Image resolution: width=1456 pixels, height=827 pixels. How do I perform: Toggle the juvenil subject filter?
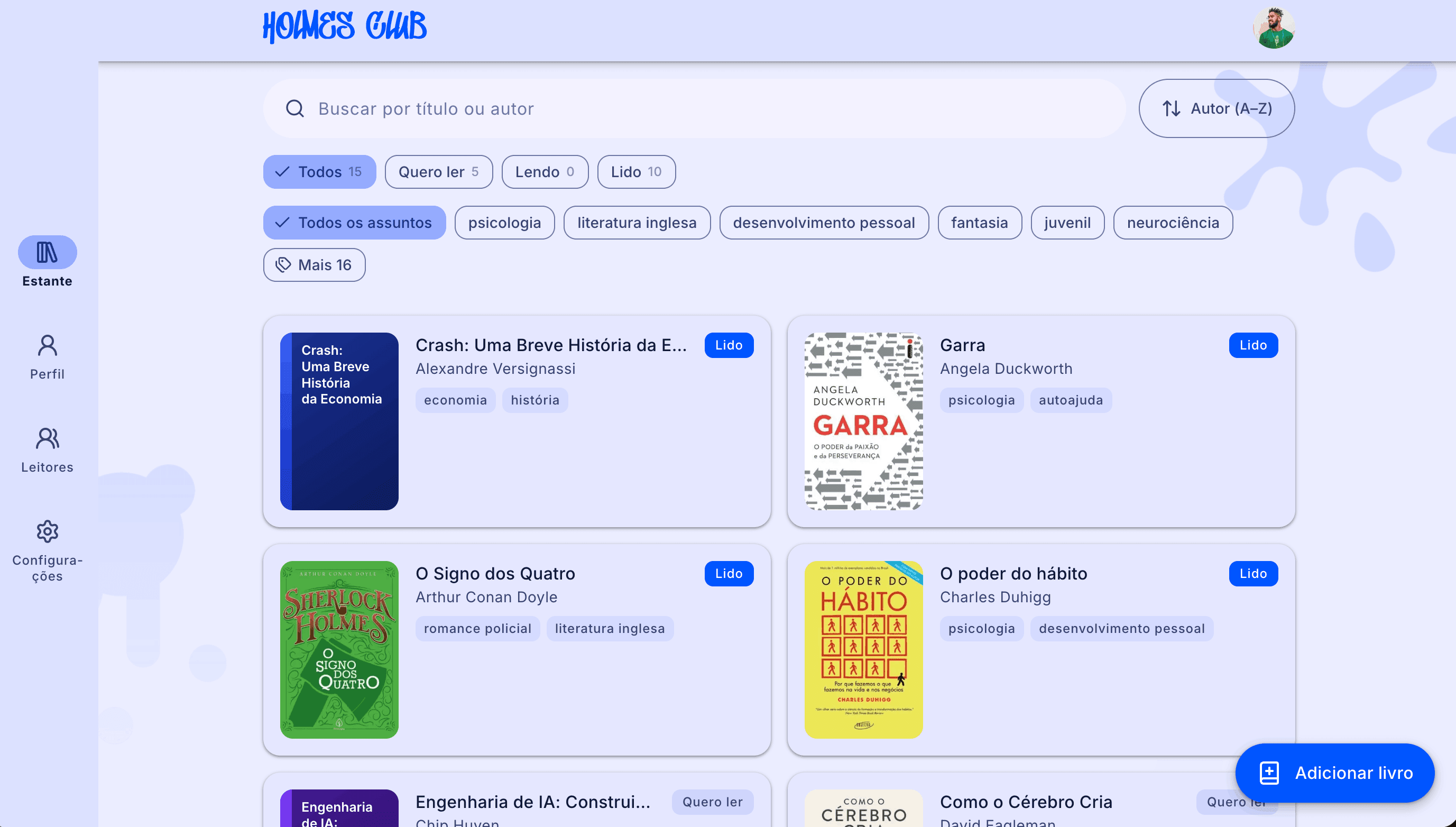tap(1067, 223)
